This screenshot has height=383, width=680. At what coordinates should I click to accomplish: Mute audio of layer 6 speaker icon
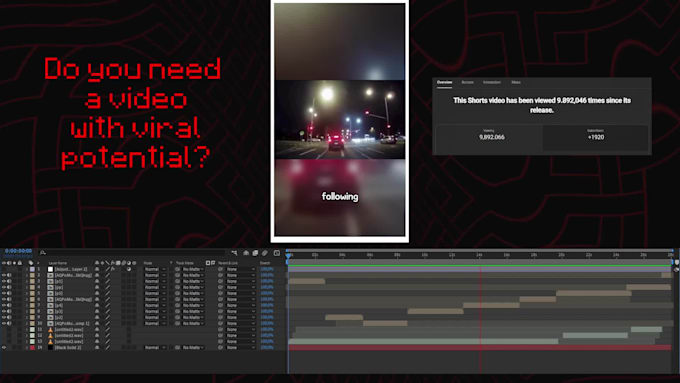click(x=9, y=299)
